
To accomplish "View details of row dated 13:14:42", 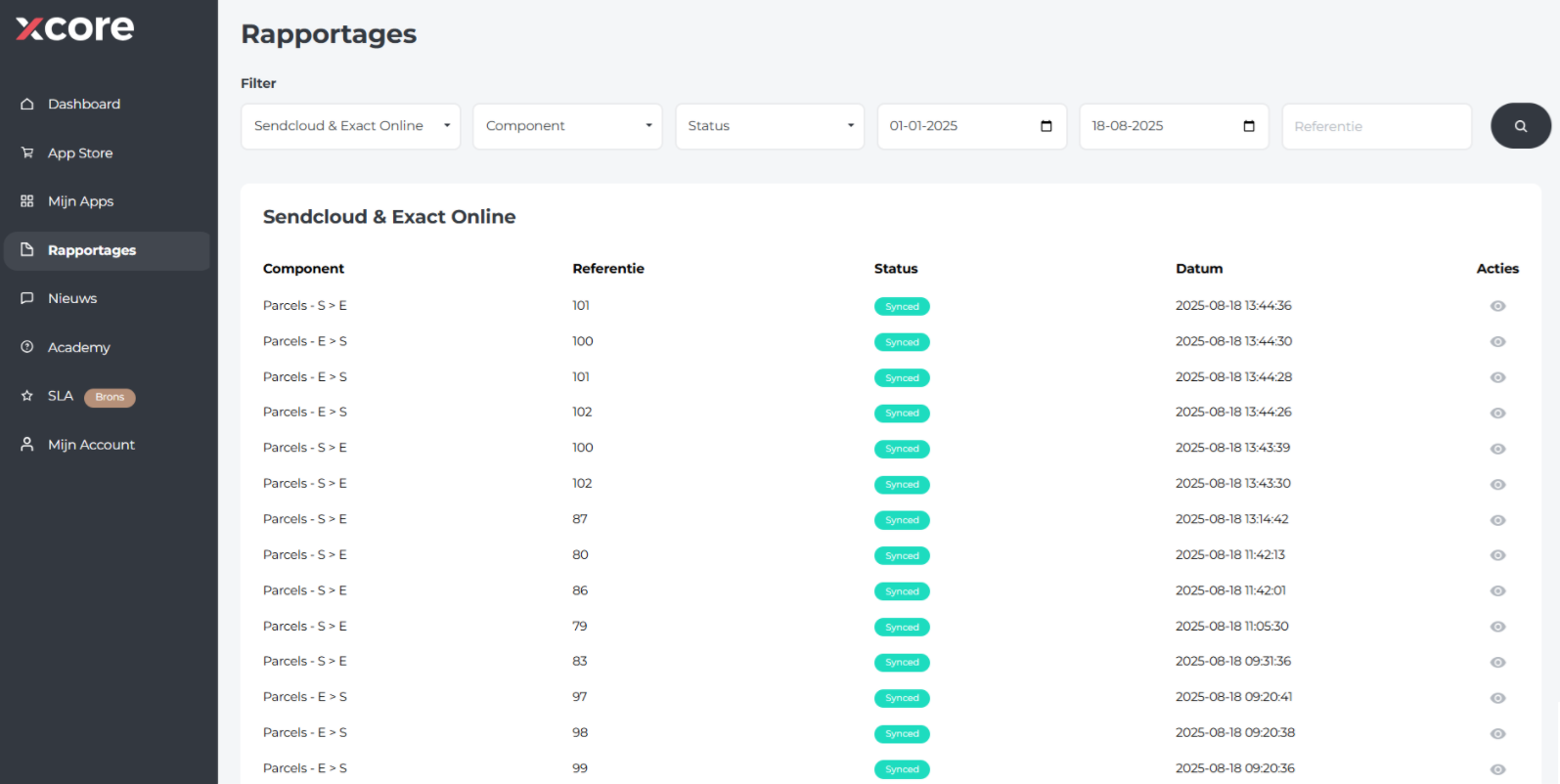I will point(1497,520).
